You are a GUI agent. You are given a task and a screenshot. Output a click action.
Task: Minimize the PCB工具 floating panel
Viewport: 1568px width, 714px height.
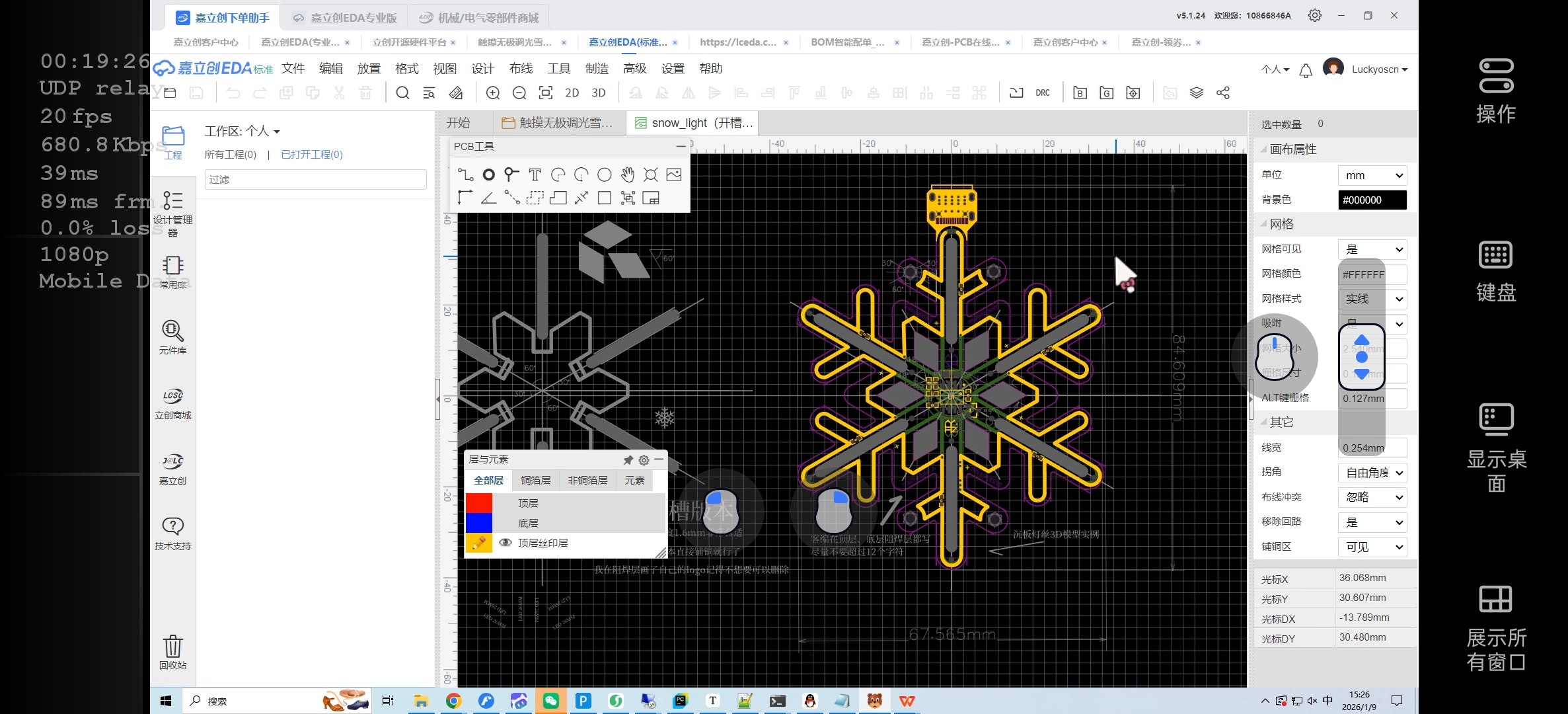(x=681, y=146)
